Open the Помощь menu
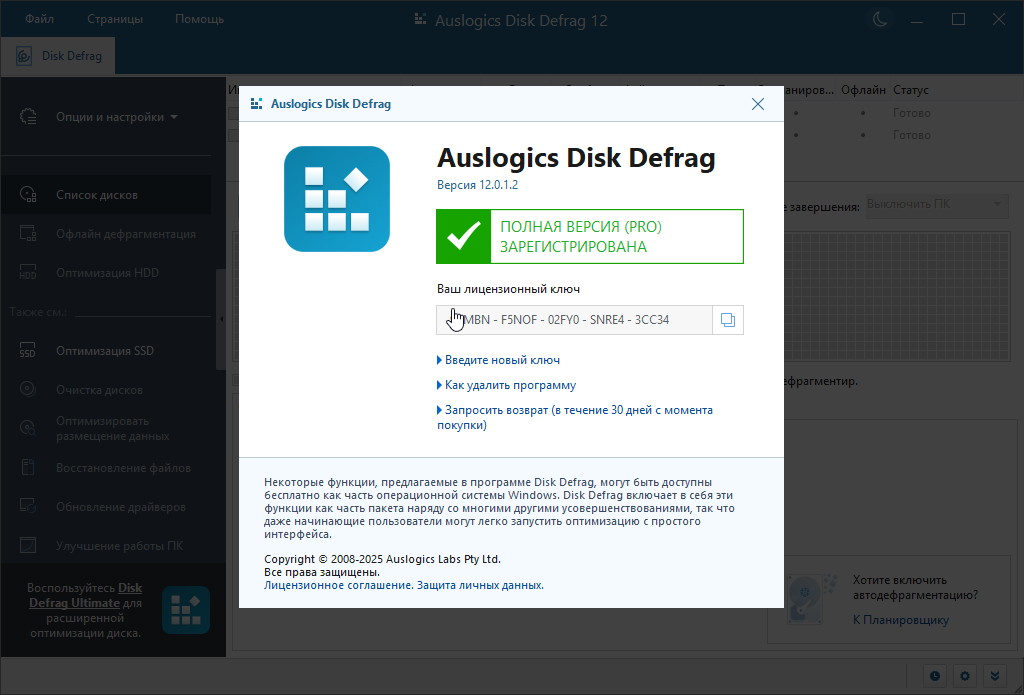Viewport: 1024px width, 695px height. click(x=200, y=19)
